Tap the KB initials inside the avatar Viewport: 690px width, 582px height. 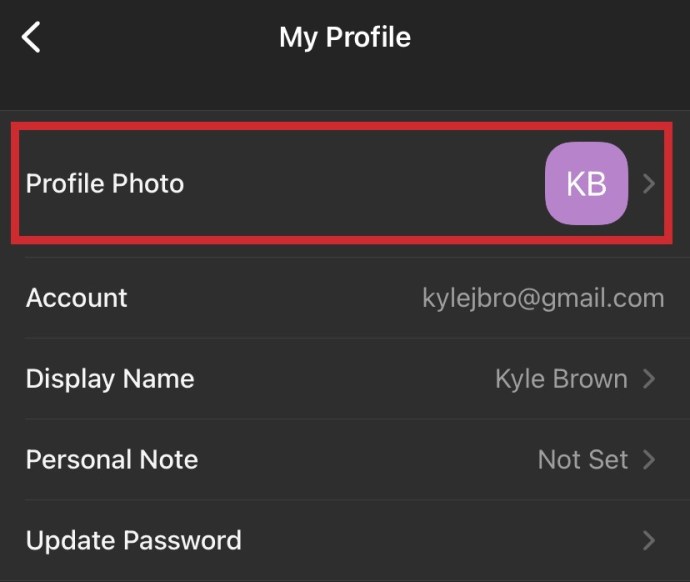click(x=586, y=184)
